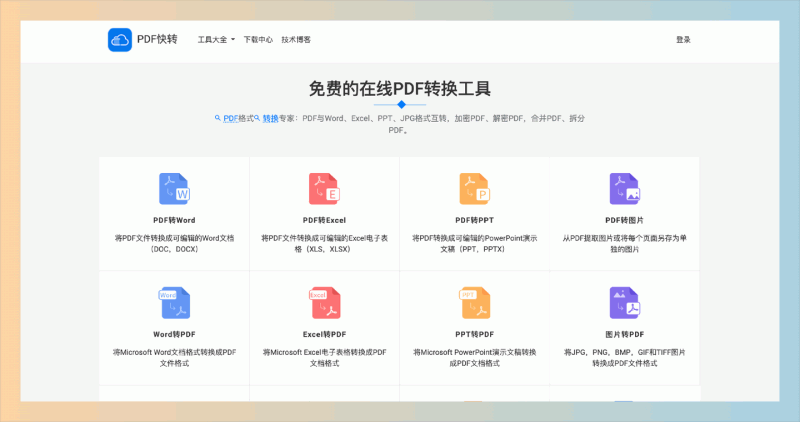Expand the 工具大全 dropdown menu
Viewport: 800px width, 422px height.
(216, 40)
